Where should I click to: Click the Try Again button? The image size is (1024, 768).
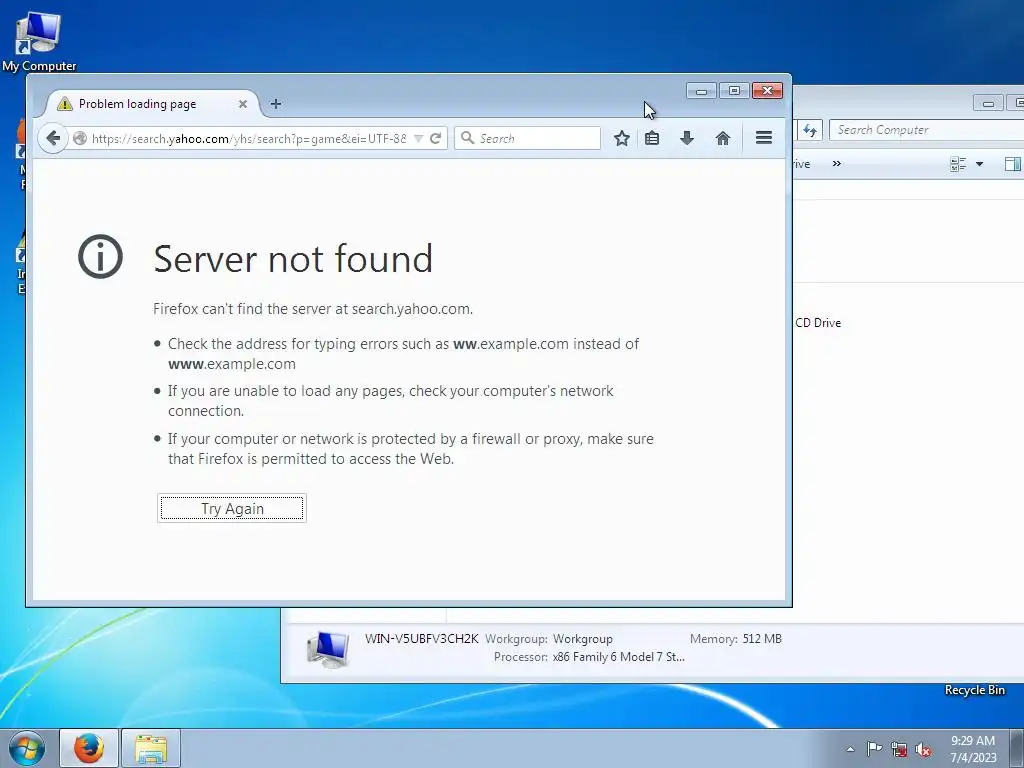pos(232,508)
